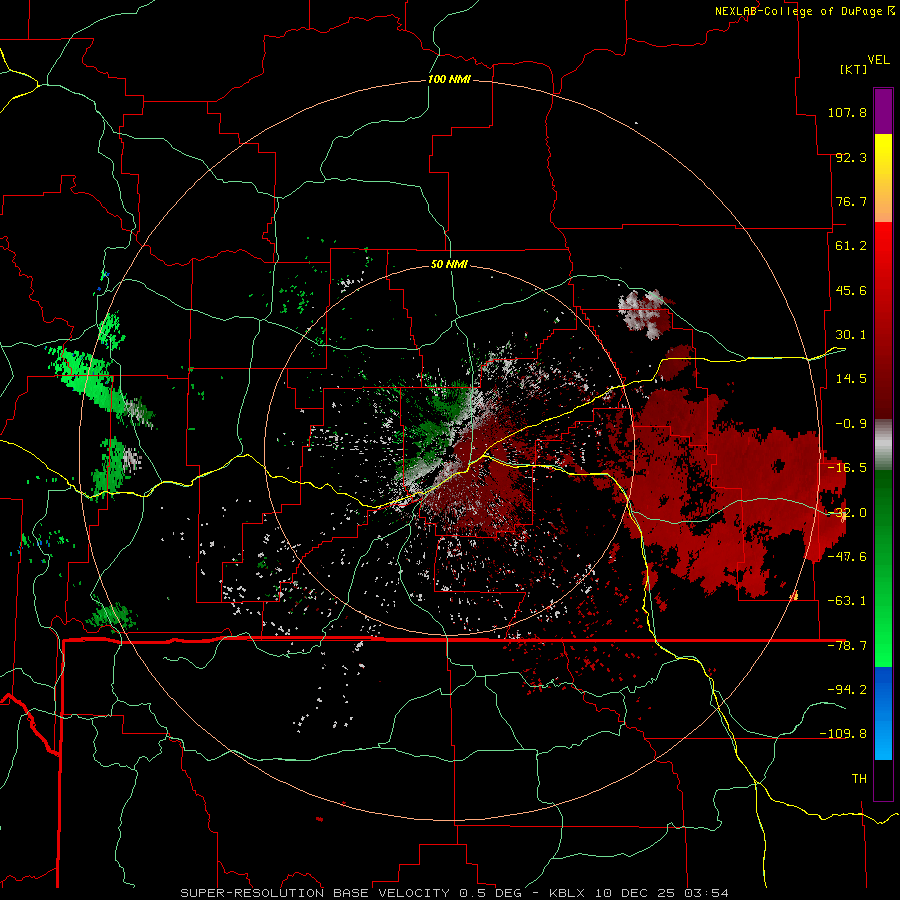Click the 45.6 legend value

851,290
